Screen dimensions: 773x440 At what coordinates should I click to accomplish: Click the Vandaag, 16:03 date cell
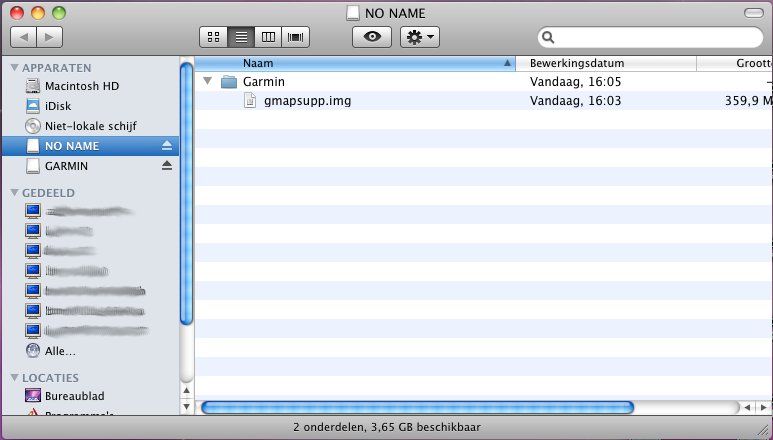point(575,101)
